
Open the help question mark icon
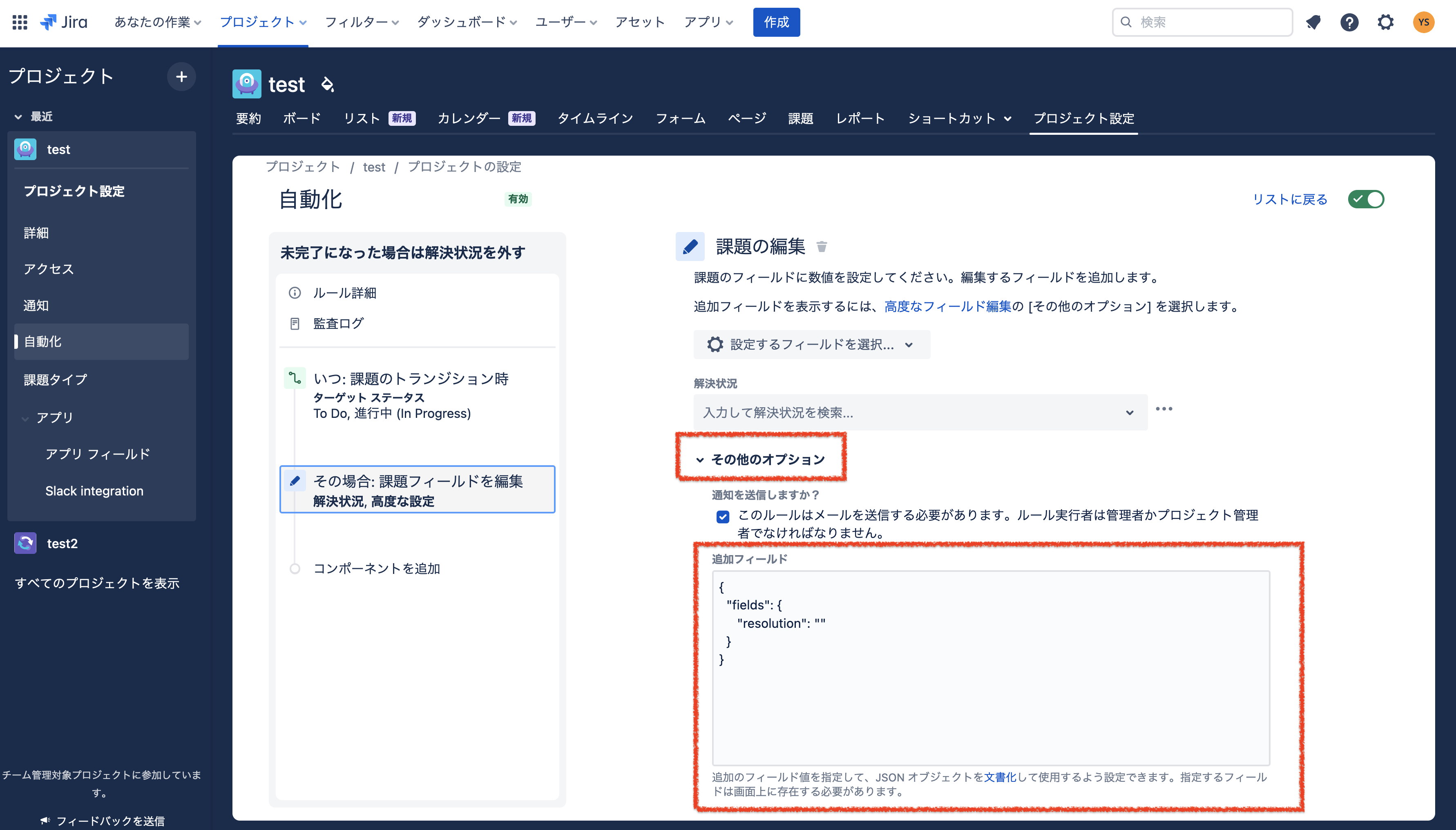point(1349,22)
